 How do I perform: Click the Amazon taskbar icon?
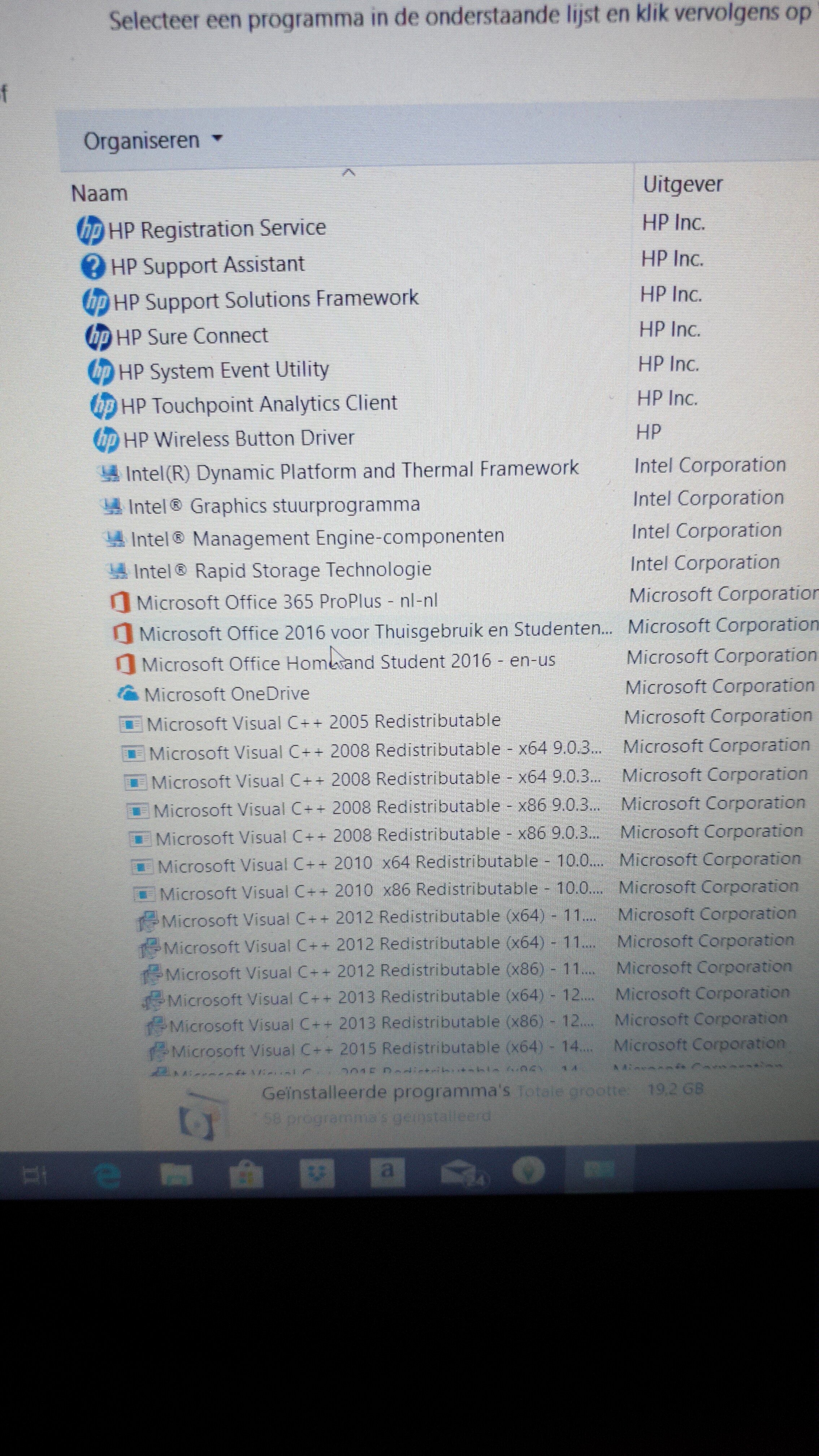tap(387, 1171)
